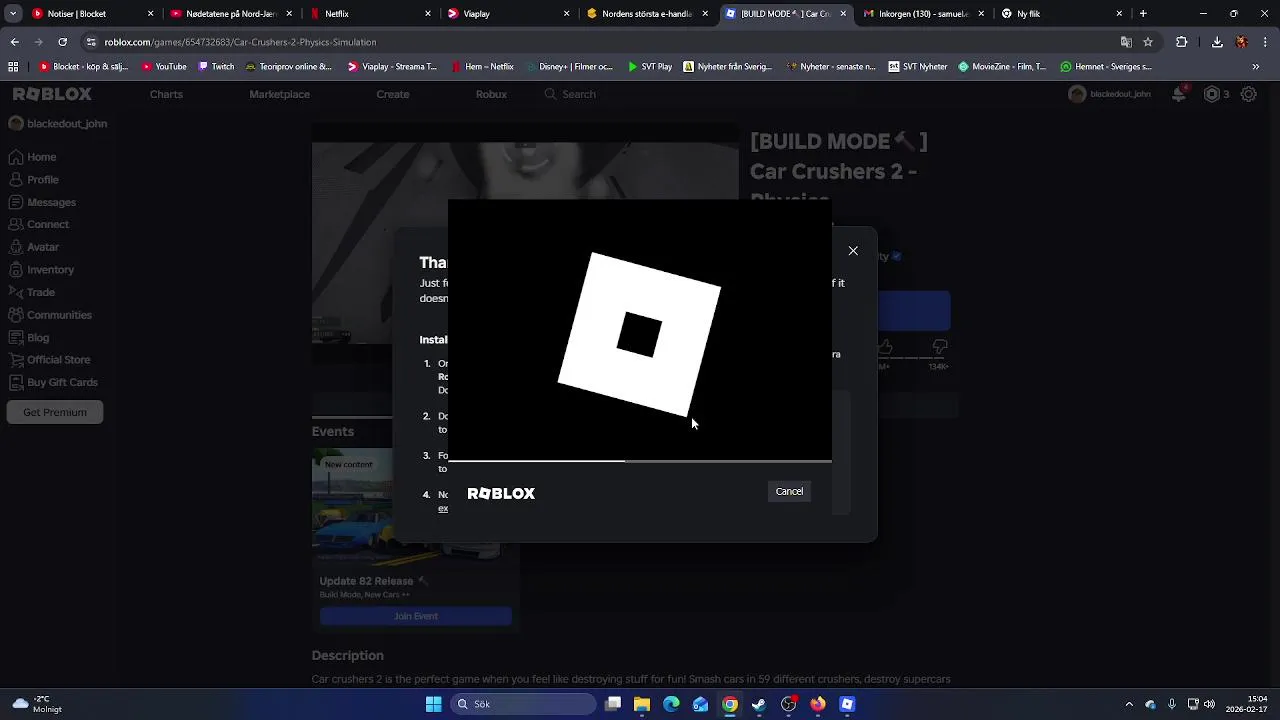Open Firefox from taskbar
This screenshot has width=1280, height=720.
point(818,704)
